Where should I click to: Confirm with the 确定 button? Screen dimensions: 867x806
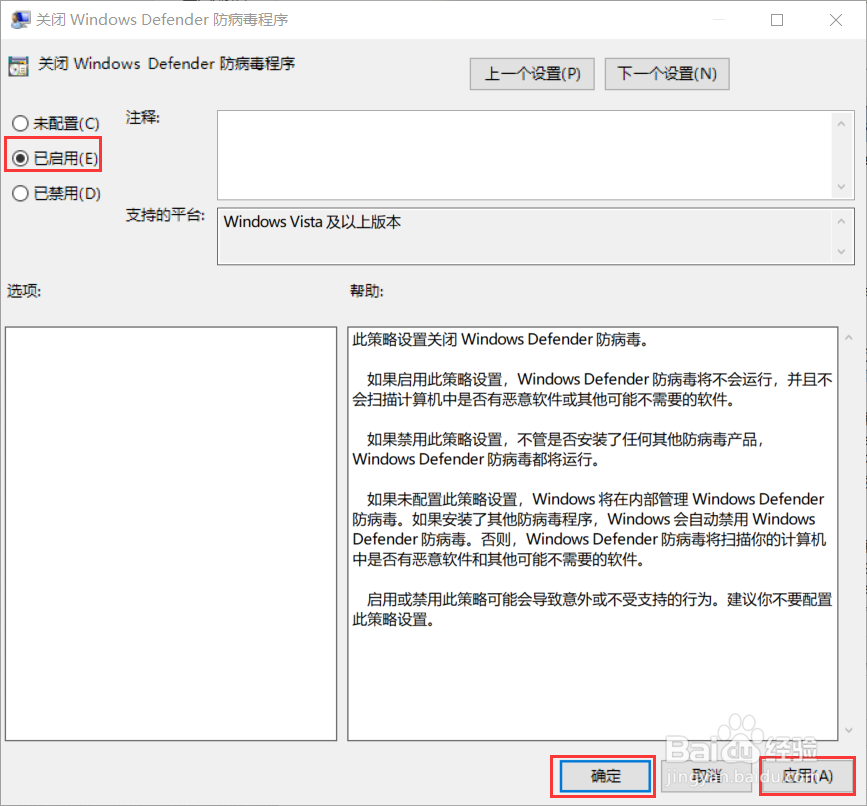click(605, 776)
